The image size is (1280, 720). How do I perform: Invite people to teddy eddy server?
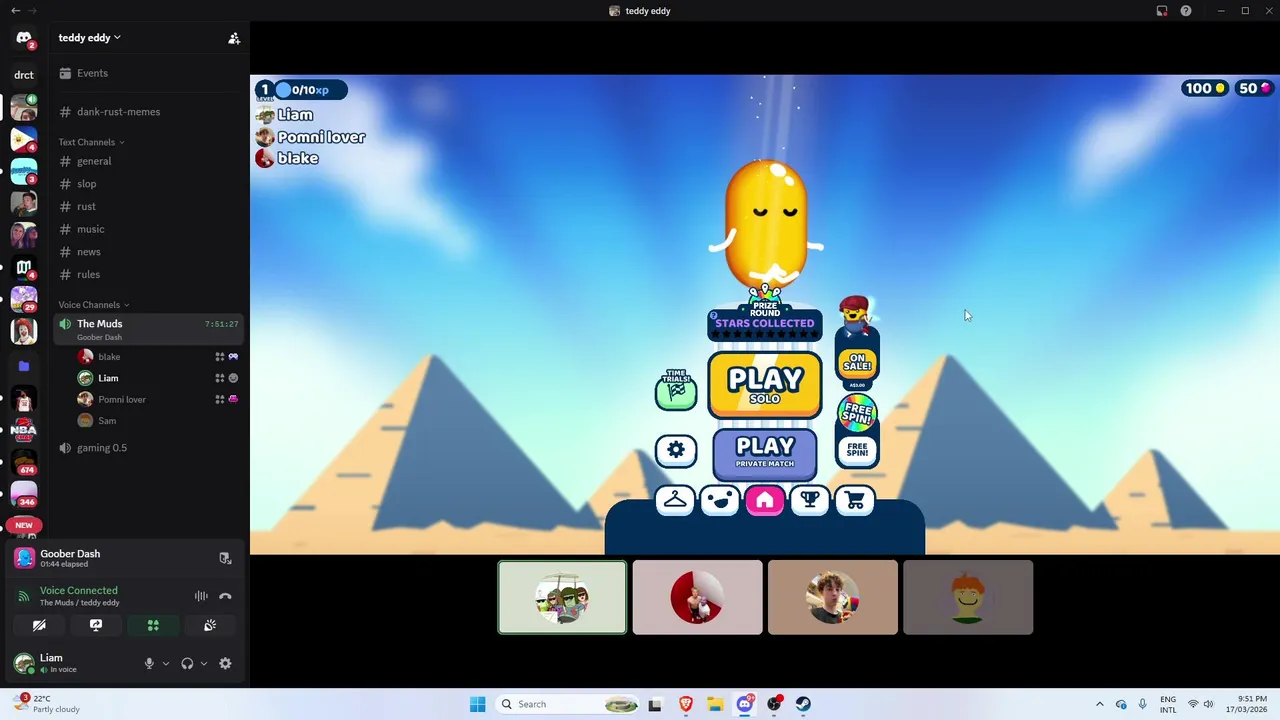234,38
